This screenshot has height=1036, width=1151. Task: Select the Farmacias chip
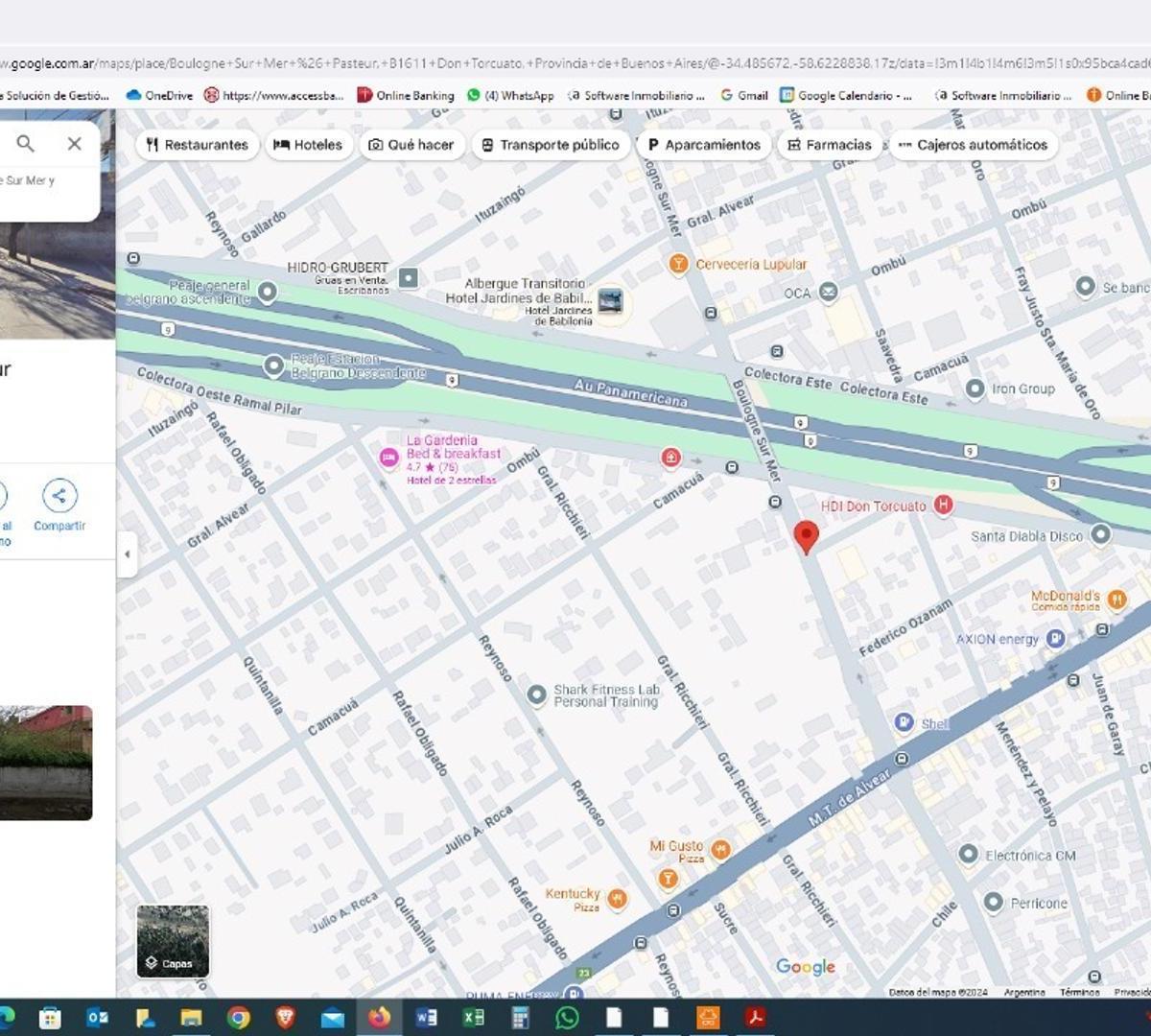click(x=830, y=145)
